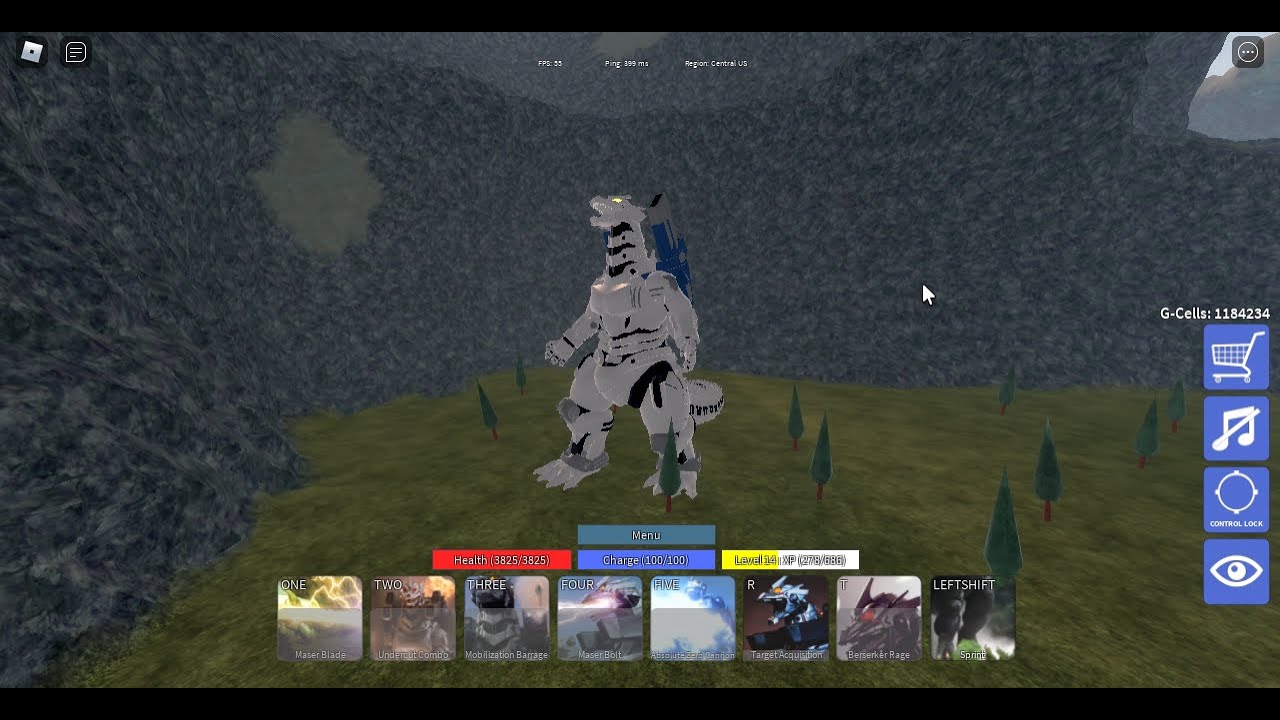Toggle the Control Lock button
This screenshot has width=1280, height=720.
[1236, 500]
